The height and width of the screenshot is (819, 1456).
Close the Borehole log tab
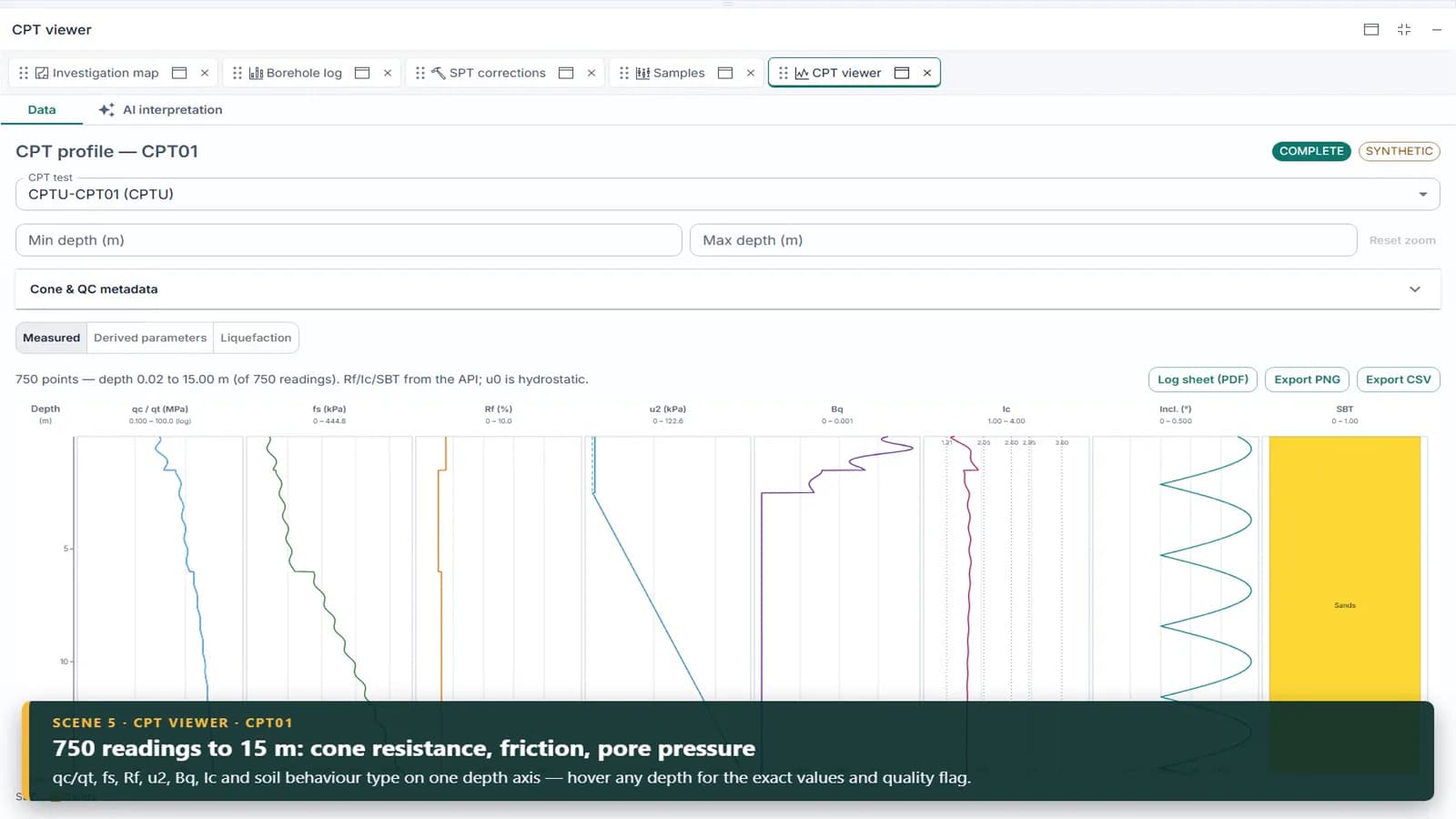click(x=388, y=73)
